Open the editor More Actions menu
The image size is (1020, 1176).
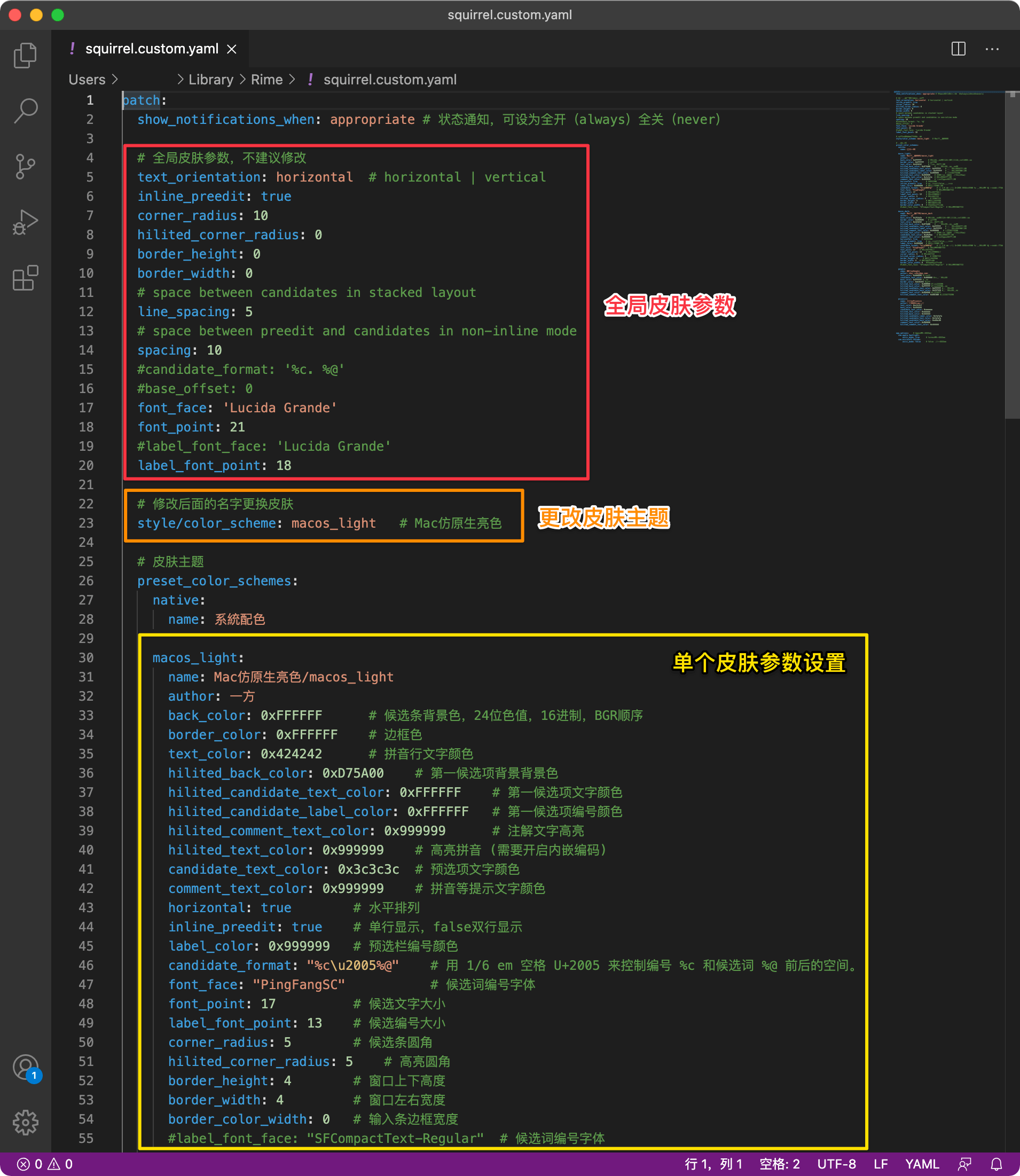pos(992,49)
